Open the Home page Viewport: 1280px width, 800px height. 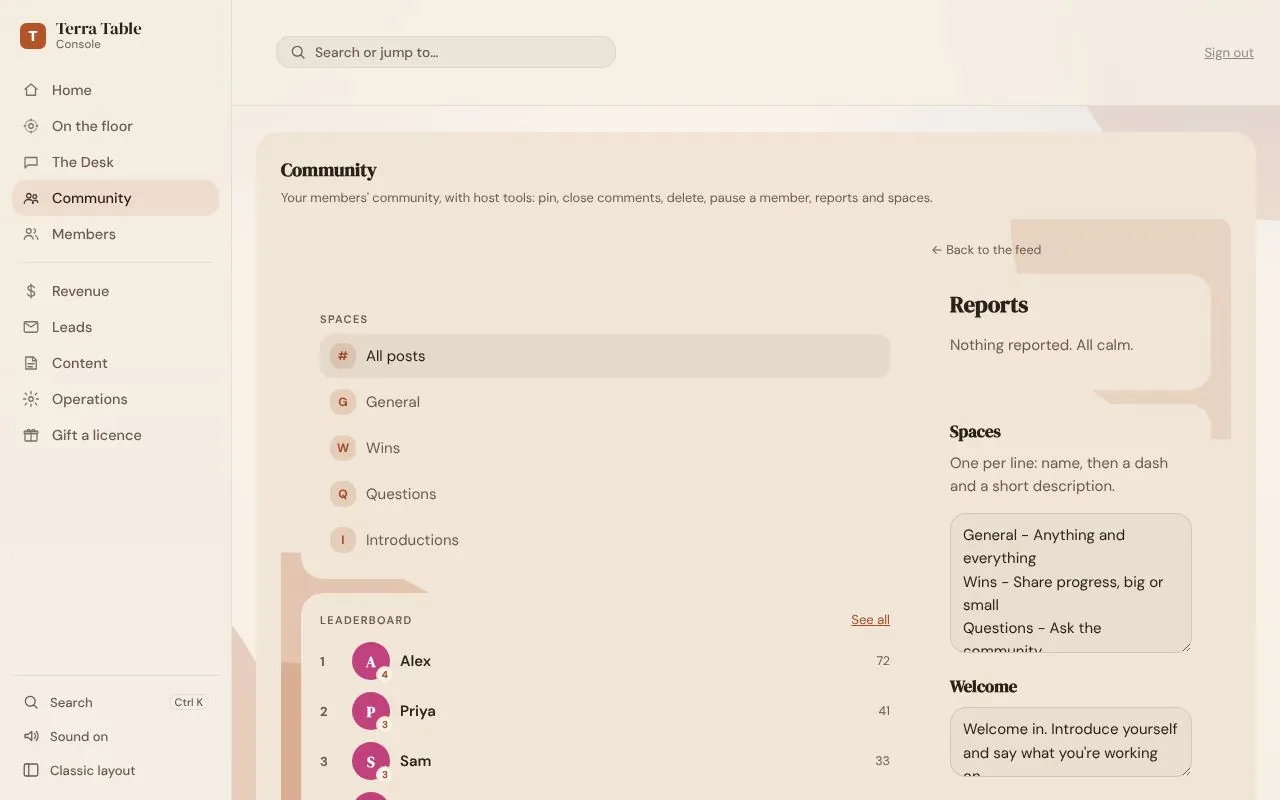(115, 90)
